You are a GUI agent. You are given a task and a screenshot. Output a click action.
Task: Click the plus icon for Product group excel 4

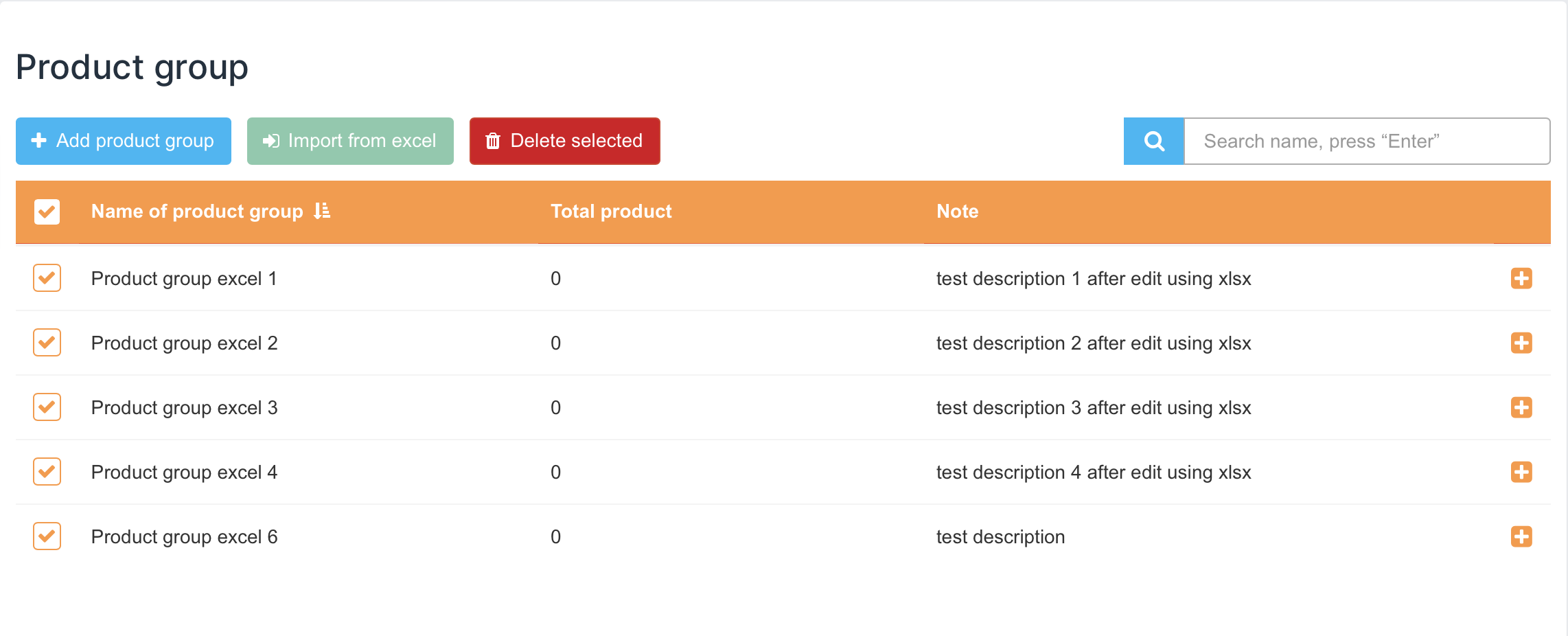point(1521,472)
